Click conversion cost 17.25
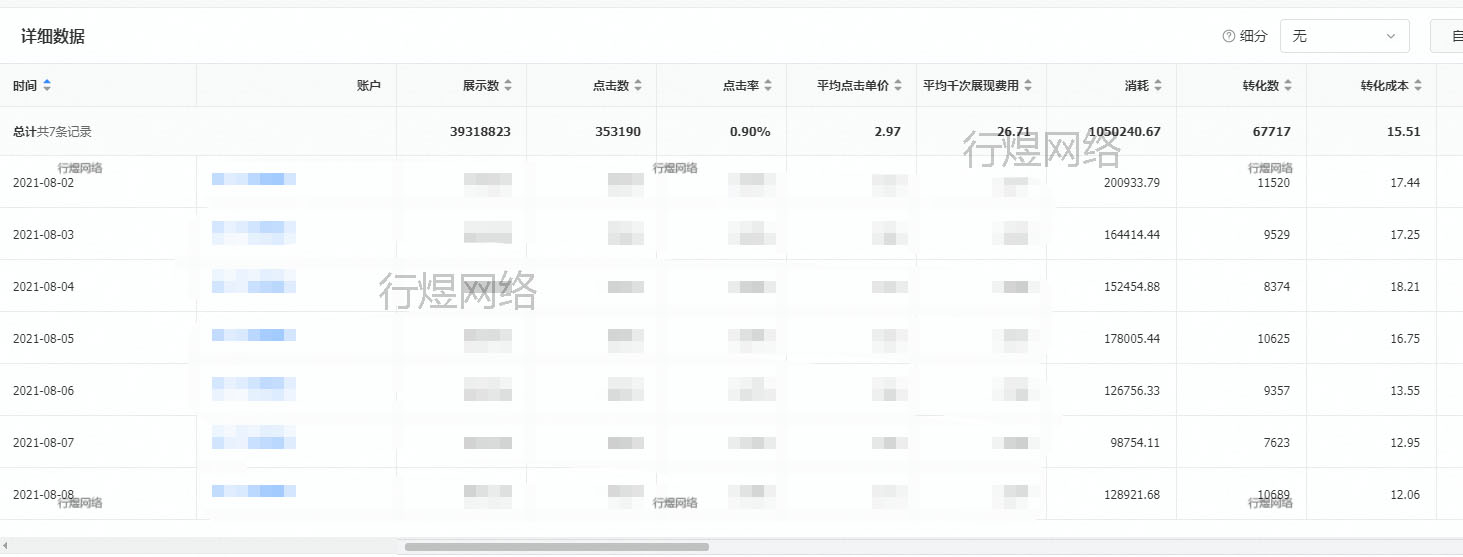1463x557 pixels. tap(1405, 235)
